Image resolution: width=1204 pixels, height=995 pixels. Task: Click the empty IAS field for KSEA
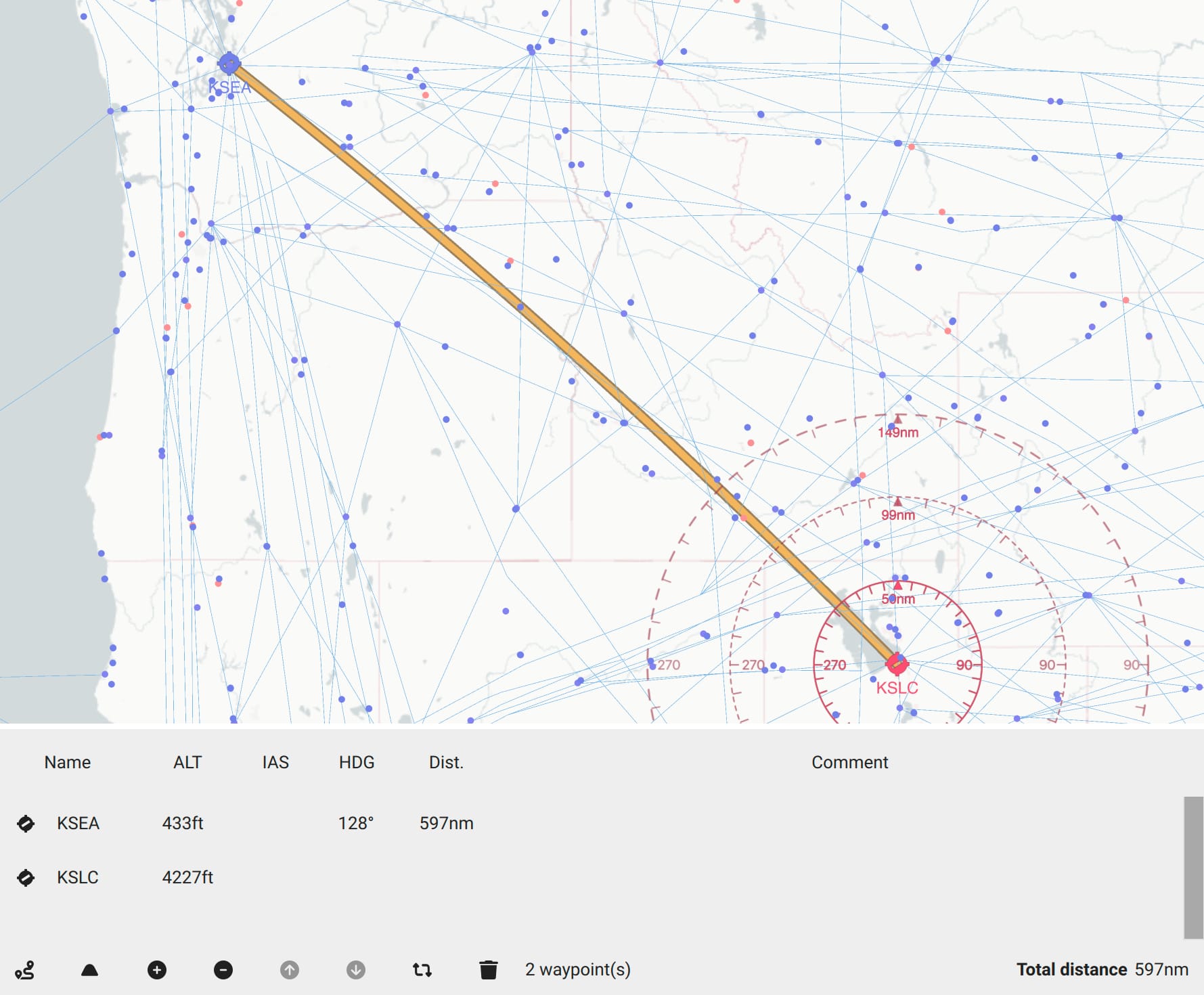point(275,824)
